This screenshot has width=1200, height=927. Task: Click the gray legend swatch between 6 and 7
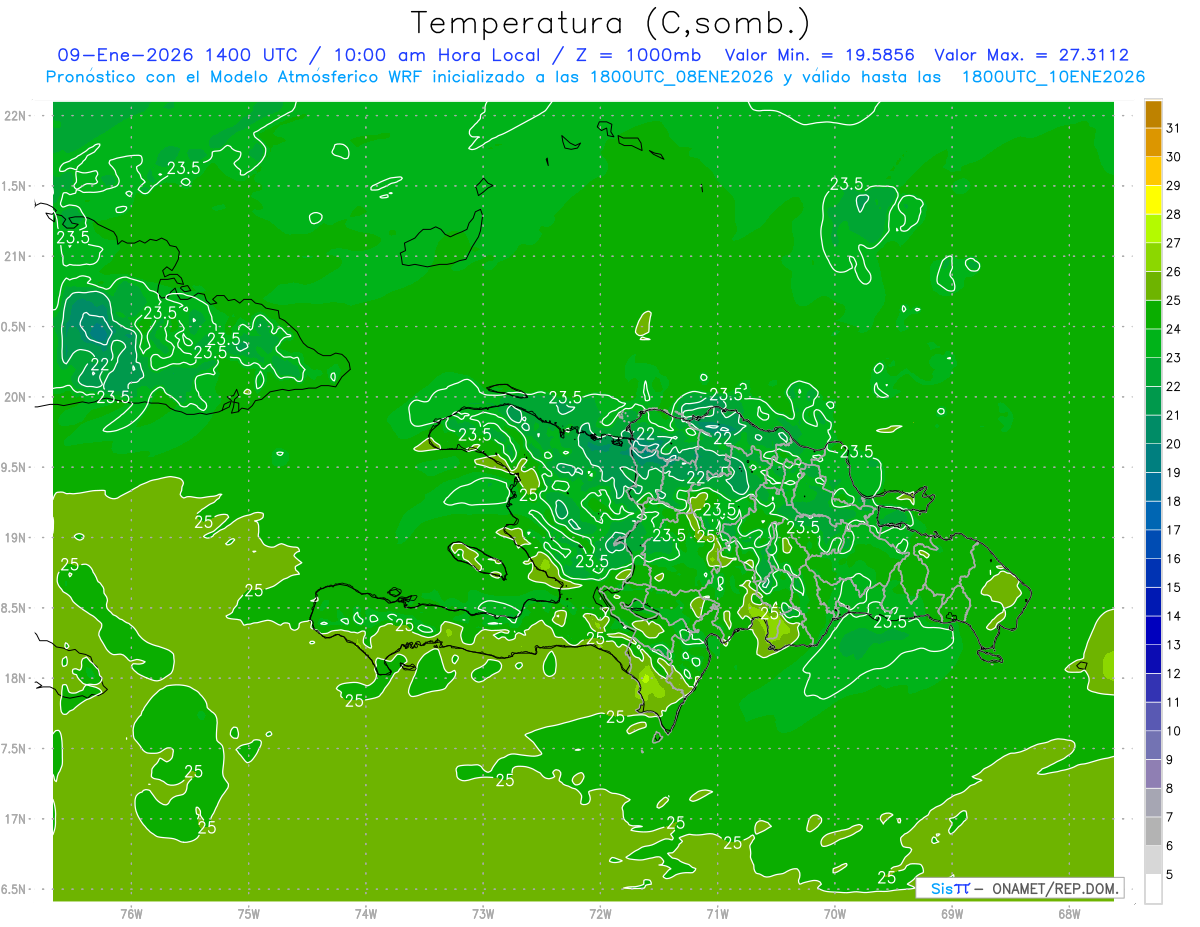coord(1153,832)
